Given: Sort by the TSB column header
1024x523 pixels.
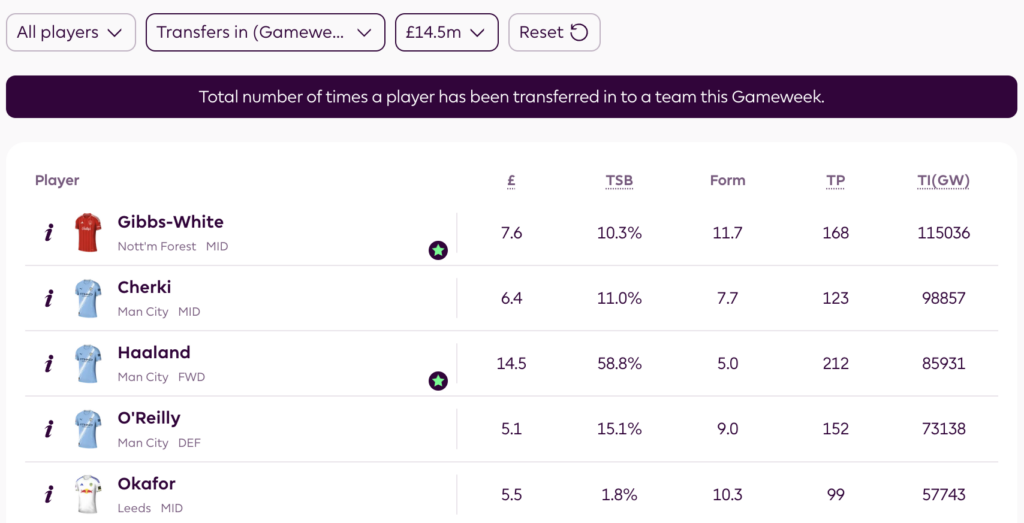Looking at the screenshot, I should pyautogui.click(x=619, y=181).
